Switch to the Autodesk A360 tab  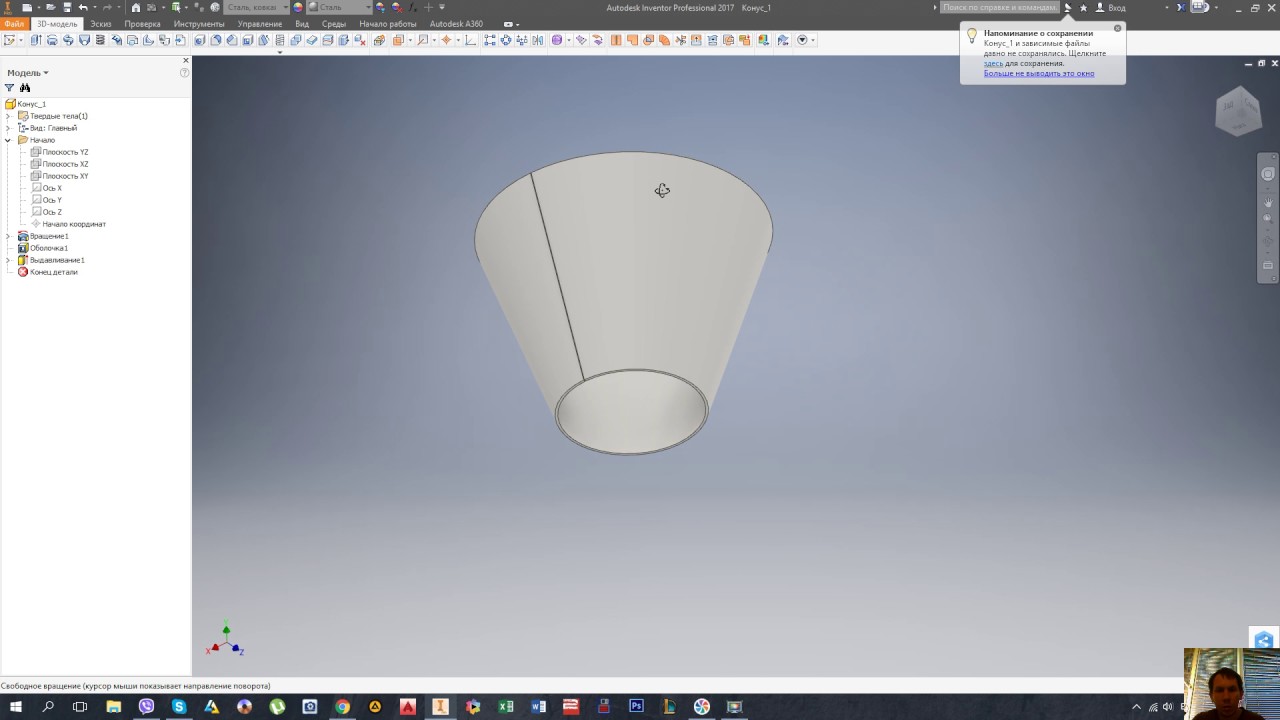[456, 24]
